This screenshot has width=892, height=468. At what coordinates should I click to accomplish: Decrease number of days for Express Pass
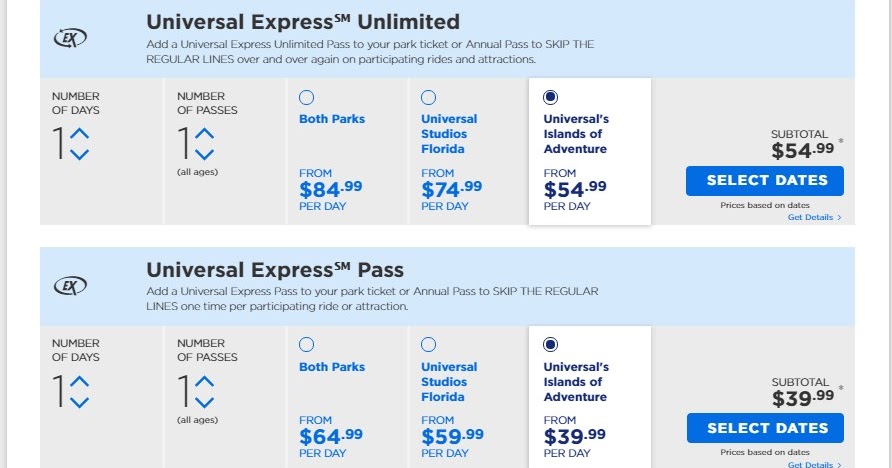pos(80,402)
